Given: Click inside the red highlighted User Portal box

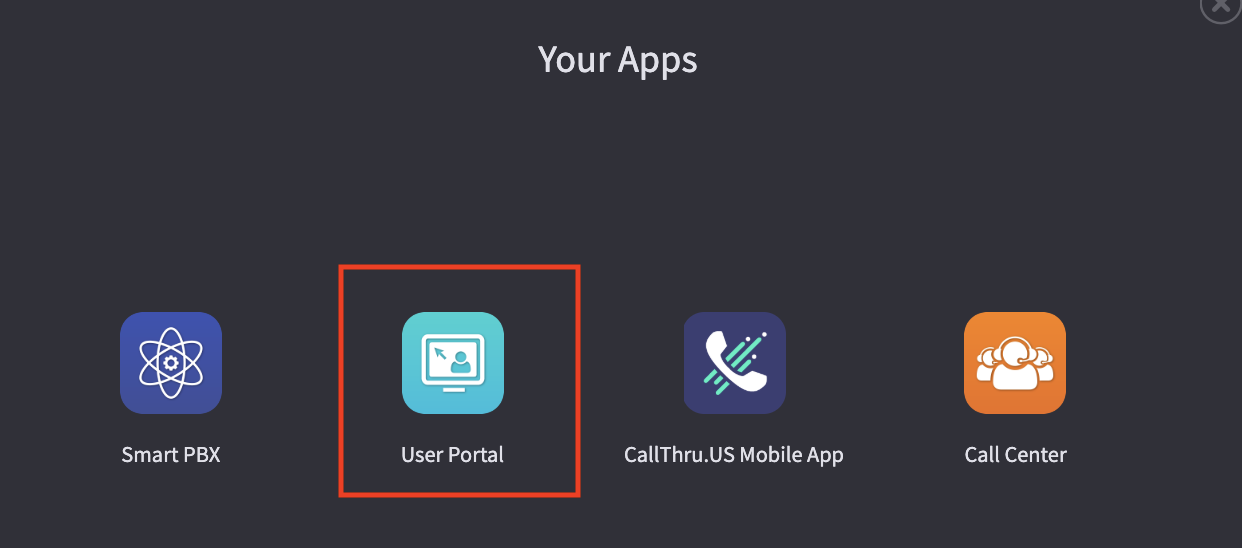Looking at the screenshot, I should 460,380.
